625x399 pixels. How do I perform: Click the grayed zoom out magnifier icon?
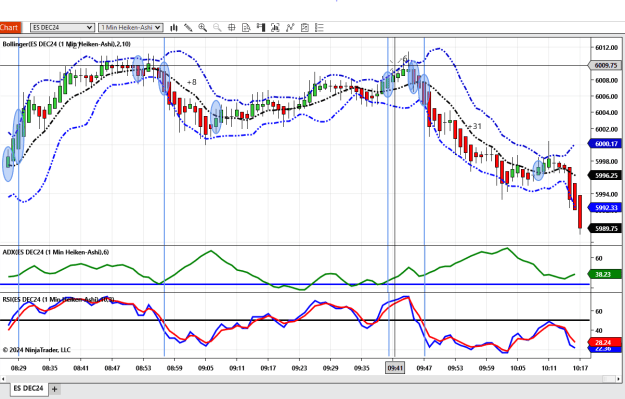pyautogui.click(x=217, y=28)
